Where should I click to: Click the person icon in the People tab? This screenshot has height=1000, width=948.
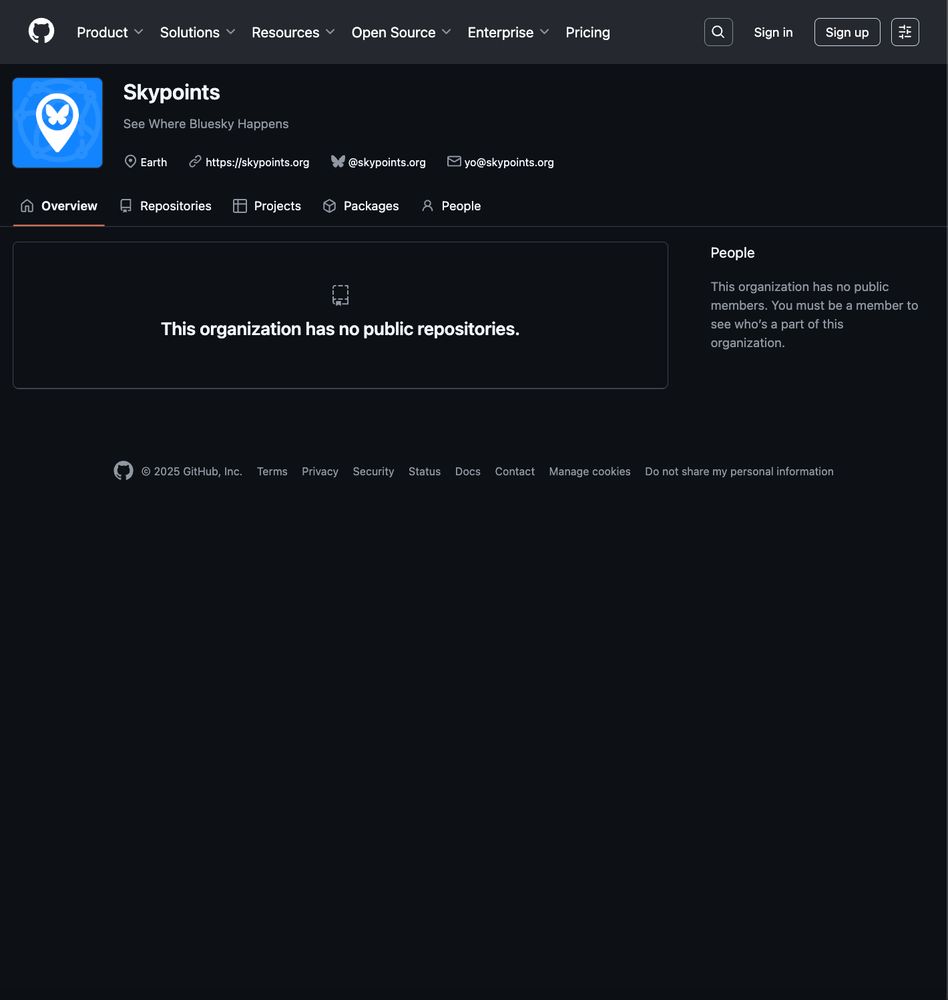point(427,206)
